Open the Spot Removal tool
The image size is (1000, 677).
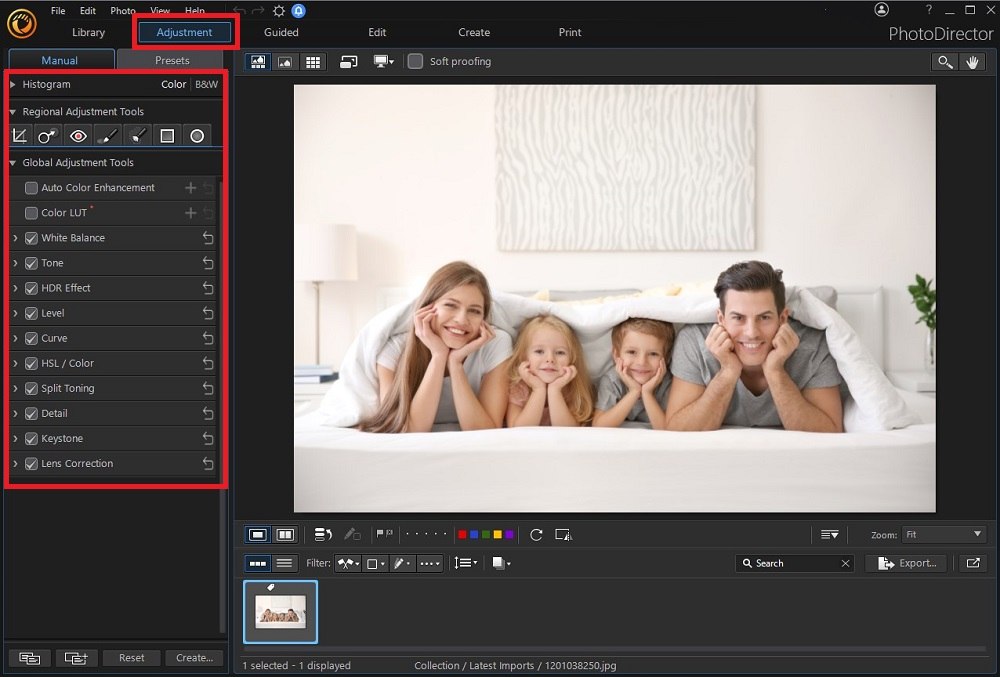[47, 135]
